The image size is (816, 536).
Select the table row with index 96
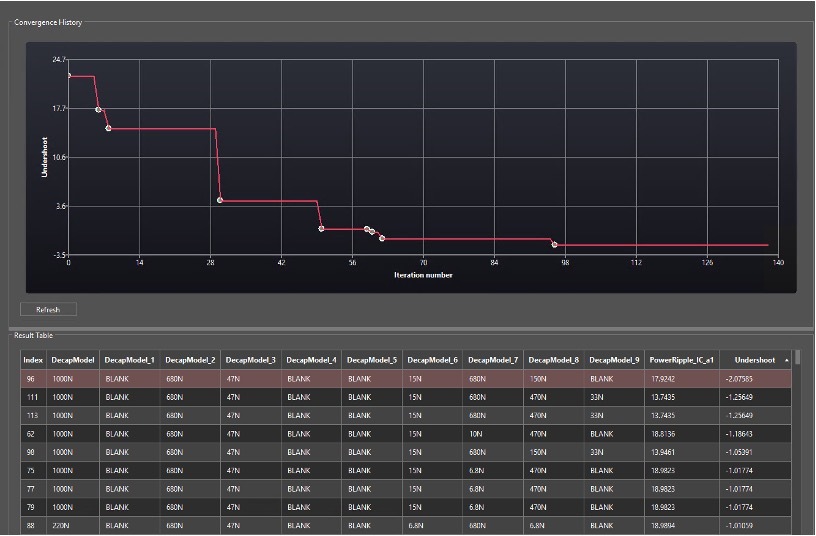(x=406, y=379)
